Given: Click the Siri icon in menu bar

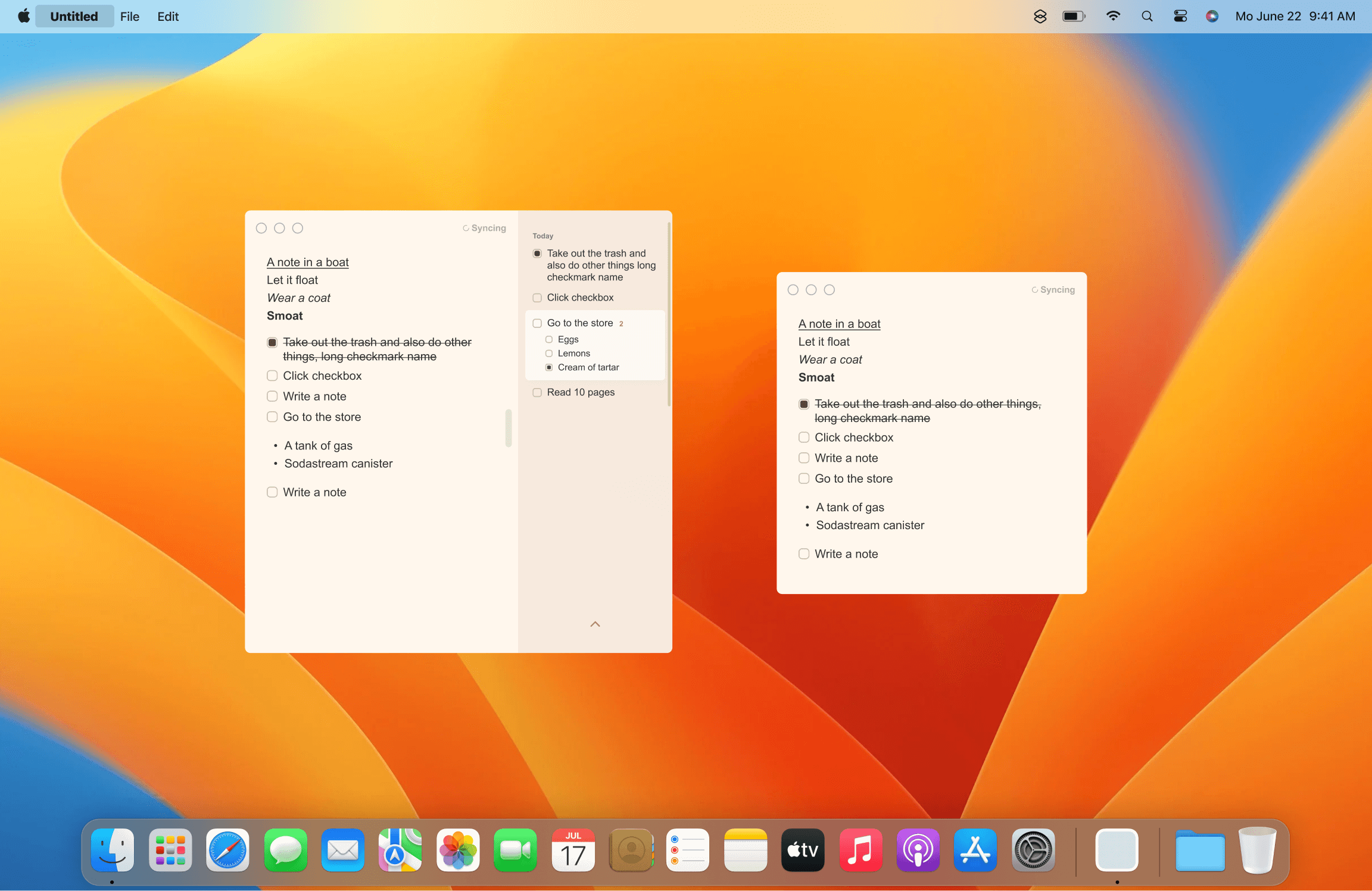Looking at the screenshot, I should [1212, 16].
